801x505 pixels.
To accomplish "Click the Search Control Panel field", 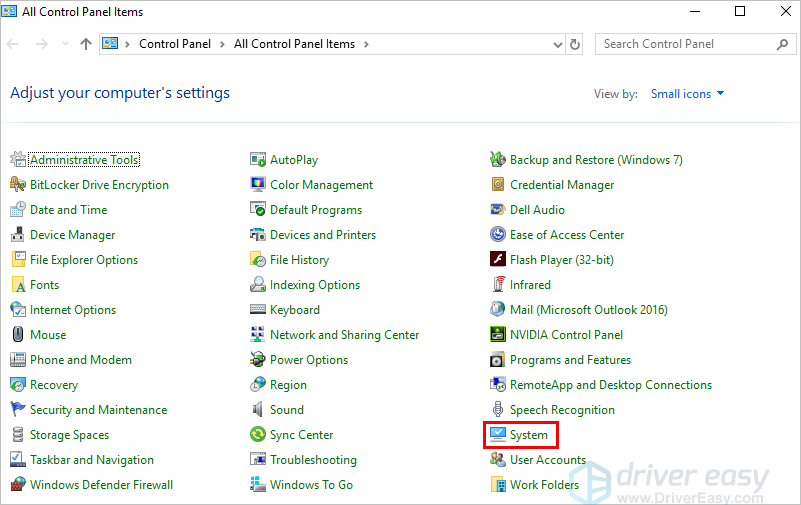I will click(x=686, y=44).
